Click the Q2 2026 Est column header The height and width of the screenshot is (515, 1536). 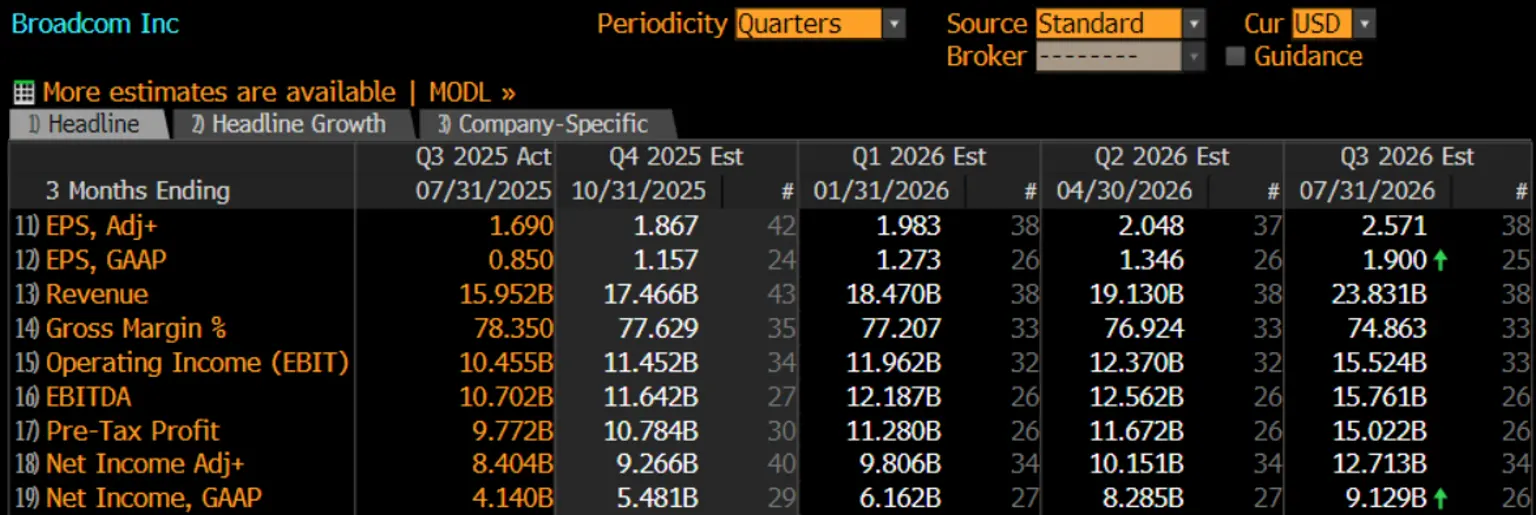click(1161, 157)
